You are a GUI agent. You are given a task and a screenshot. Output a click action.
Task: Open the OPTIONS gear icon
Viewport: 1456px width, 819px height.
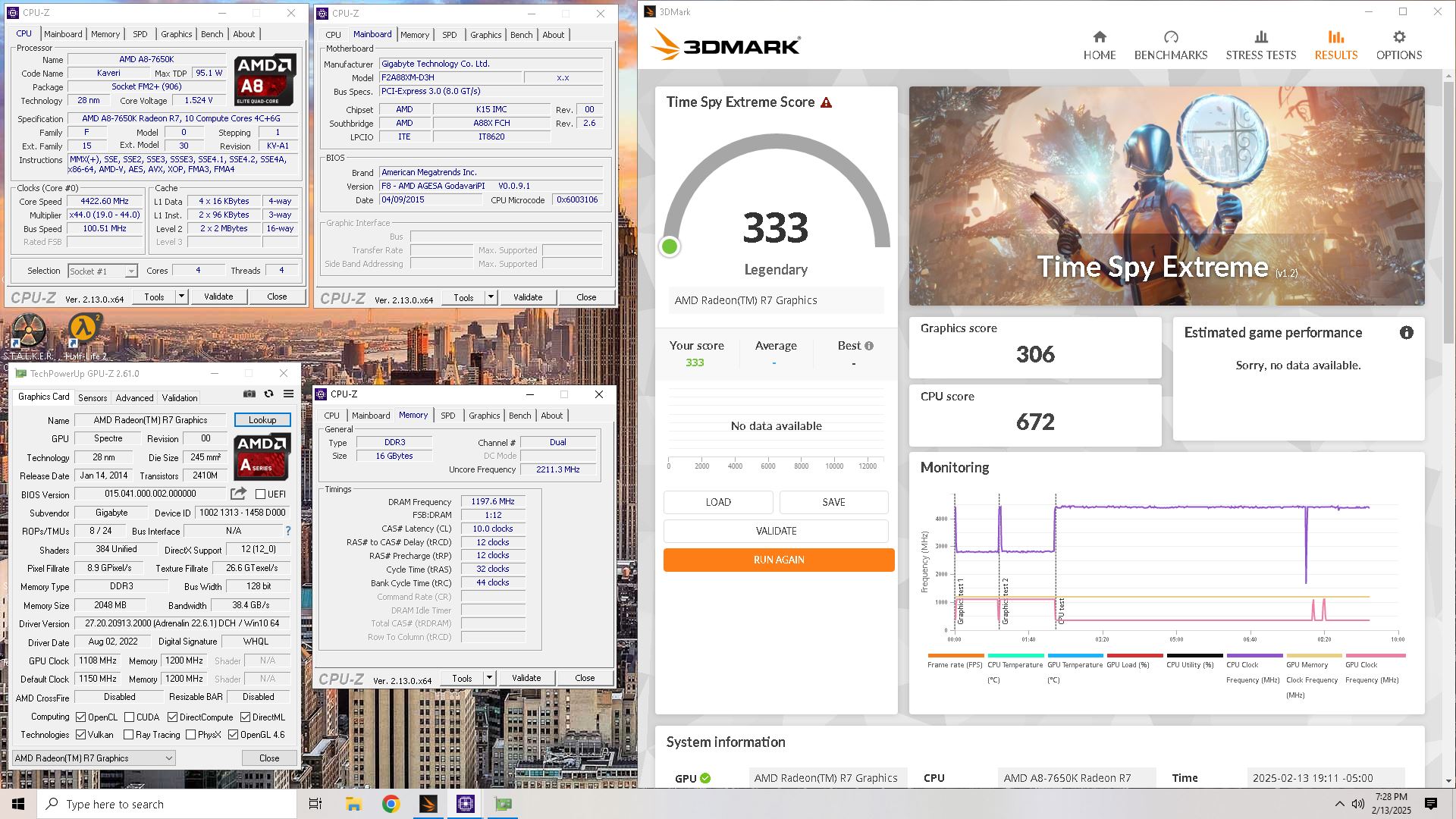pos(1399,37)
